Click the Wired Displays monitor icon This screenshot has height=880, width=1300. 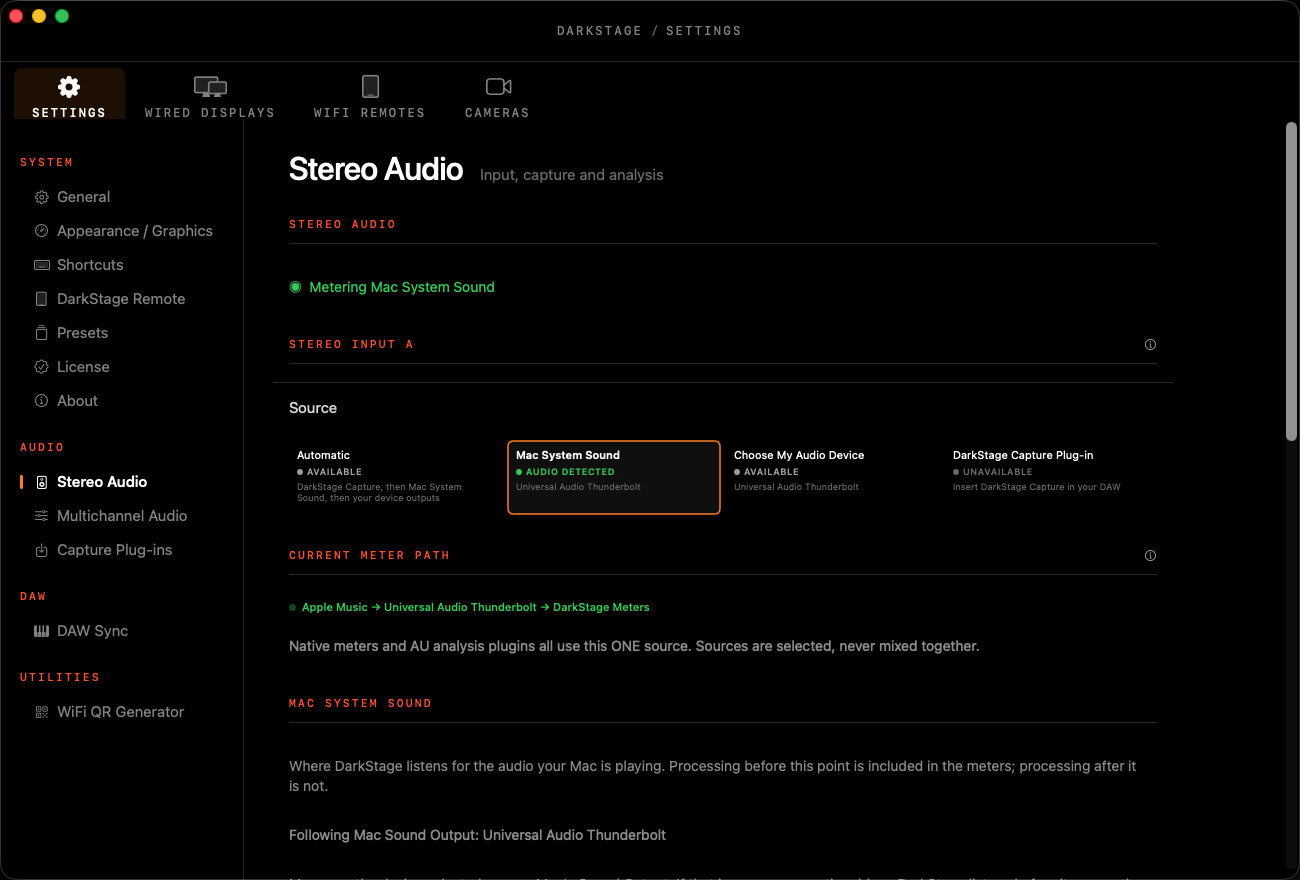point(210,87)
